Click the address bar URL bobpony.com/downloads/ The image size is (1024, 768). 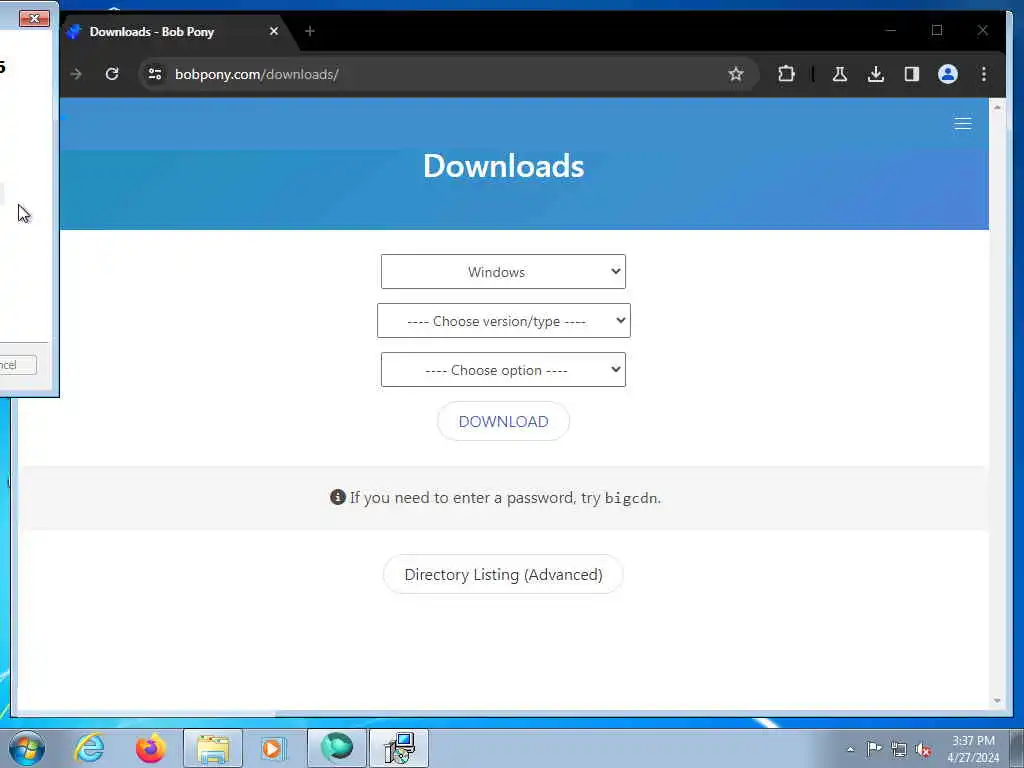click(x=257, y=74)
